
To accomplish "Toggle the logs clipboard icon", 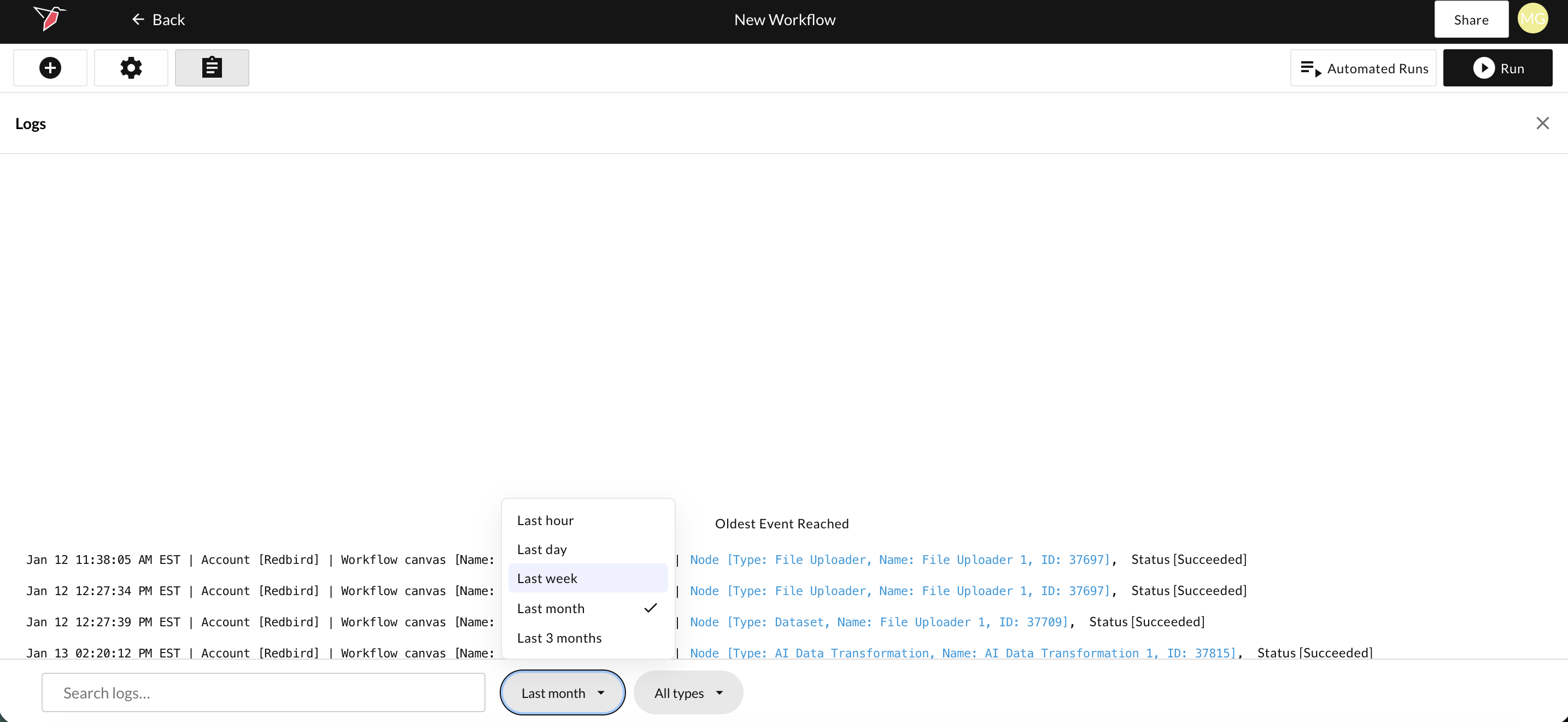I will click(x=212, y=68).
